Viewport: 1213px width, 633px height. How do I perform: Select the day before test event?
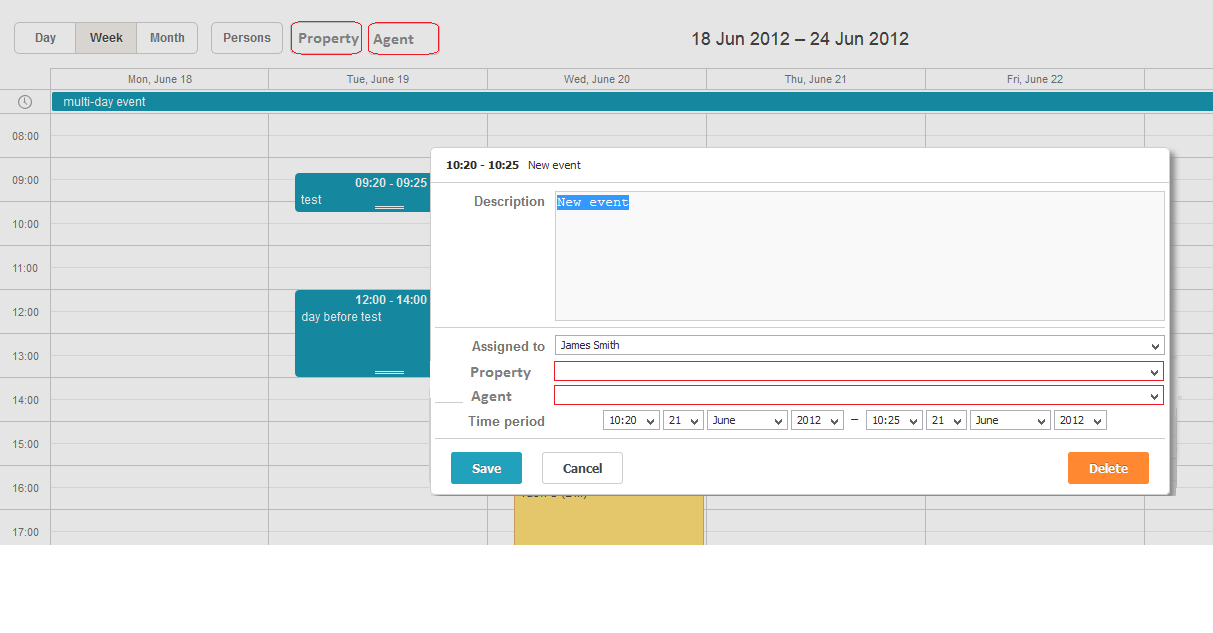363,333
